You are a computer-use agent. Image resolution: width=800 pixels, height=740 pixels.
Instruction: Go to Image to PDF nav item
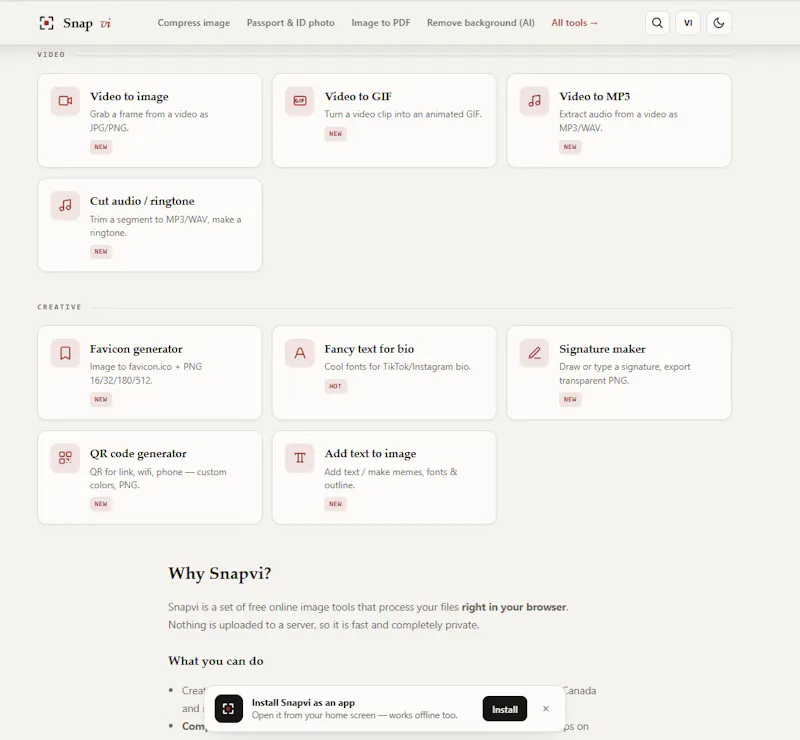(381, 23)
